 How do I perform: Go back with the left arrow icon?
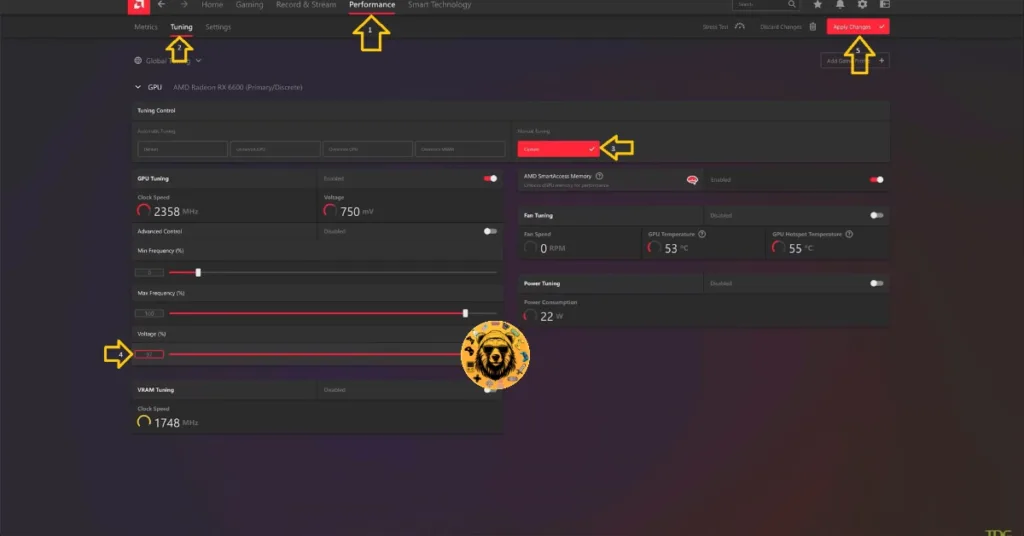tap(161, 5)
